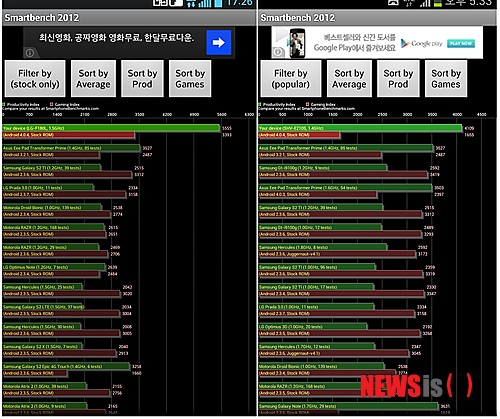
Task: Tap Gaming Index legend square, popular screen
Action: coord(307,104)
